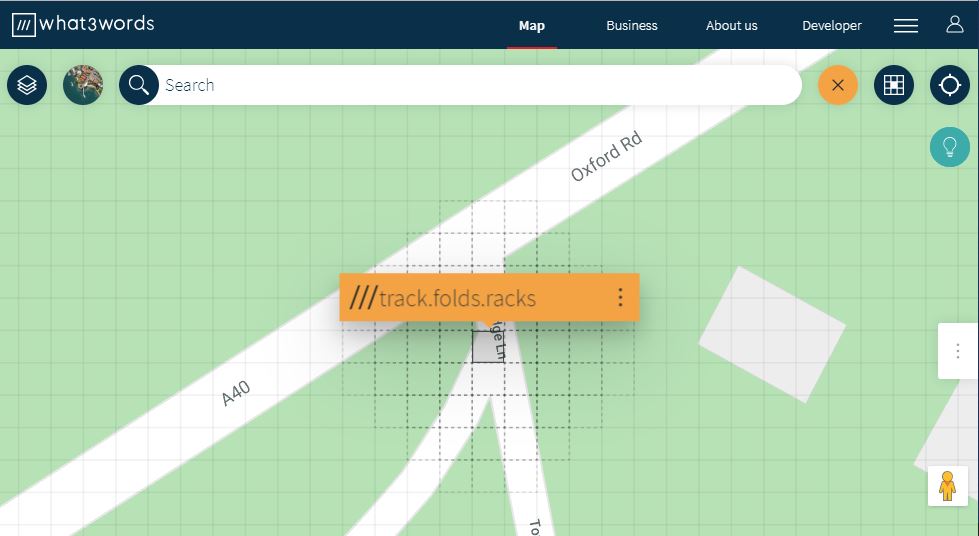Open the user account icon
Screen dimensions: 979x536
[x=955, y=24]
